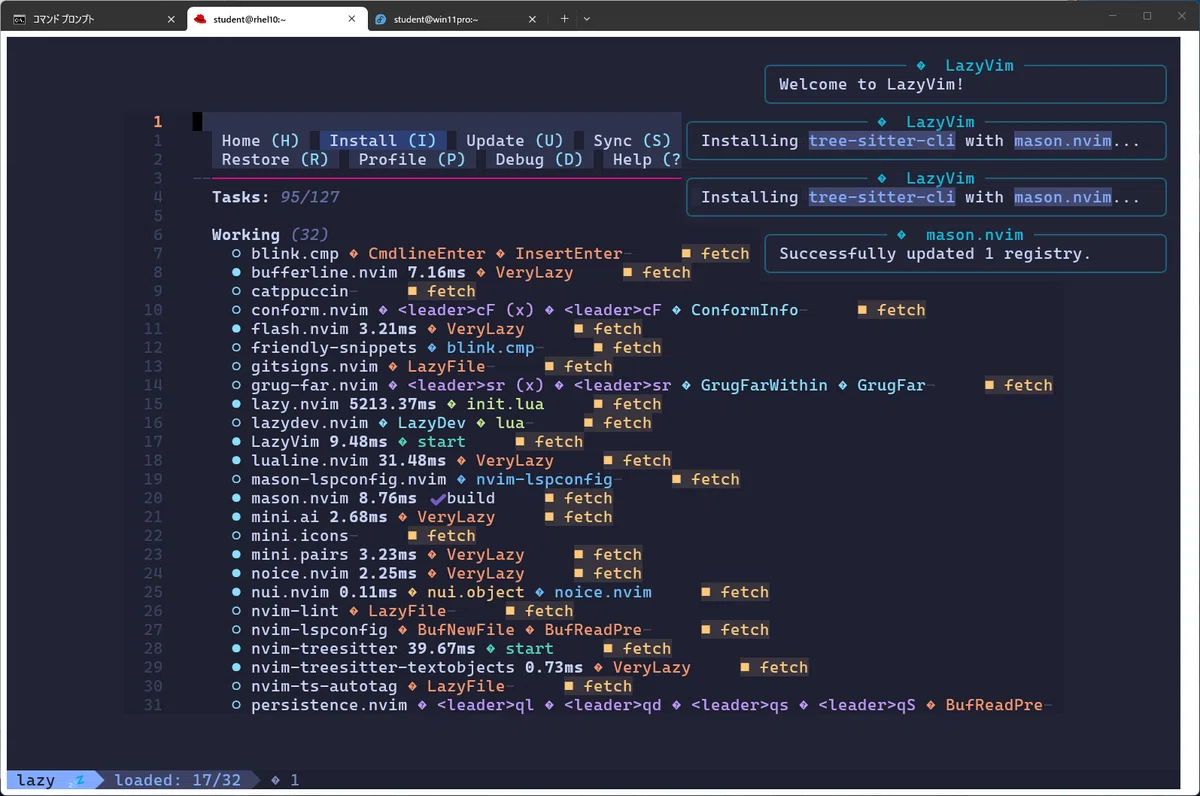Viewport: 1200px width, 796px height.
Task: Click the fetch tag on lazy.nvim row
Action: pyautogui.click(x=627, y=404)
